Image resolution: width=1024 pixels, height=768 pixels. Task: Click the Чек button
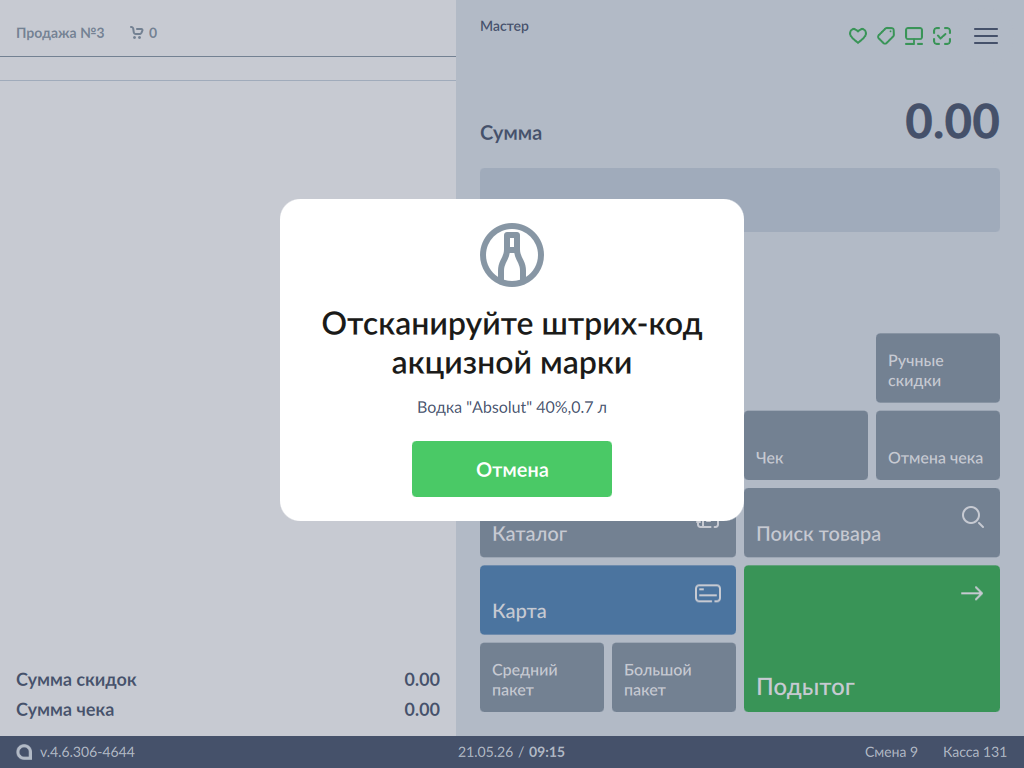(805, 445)
